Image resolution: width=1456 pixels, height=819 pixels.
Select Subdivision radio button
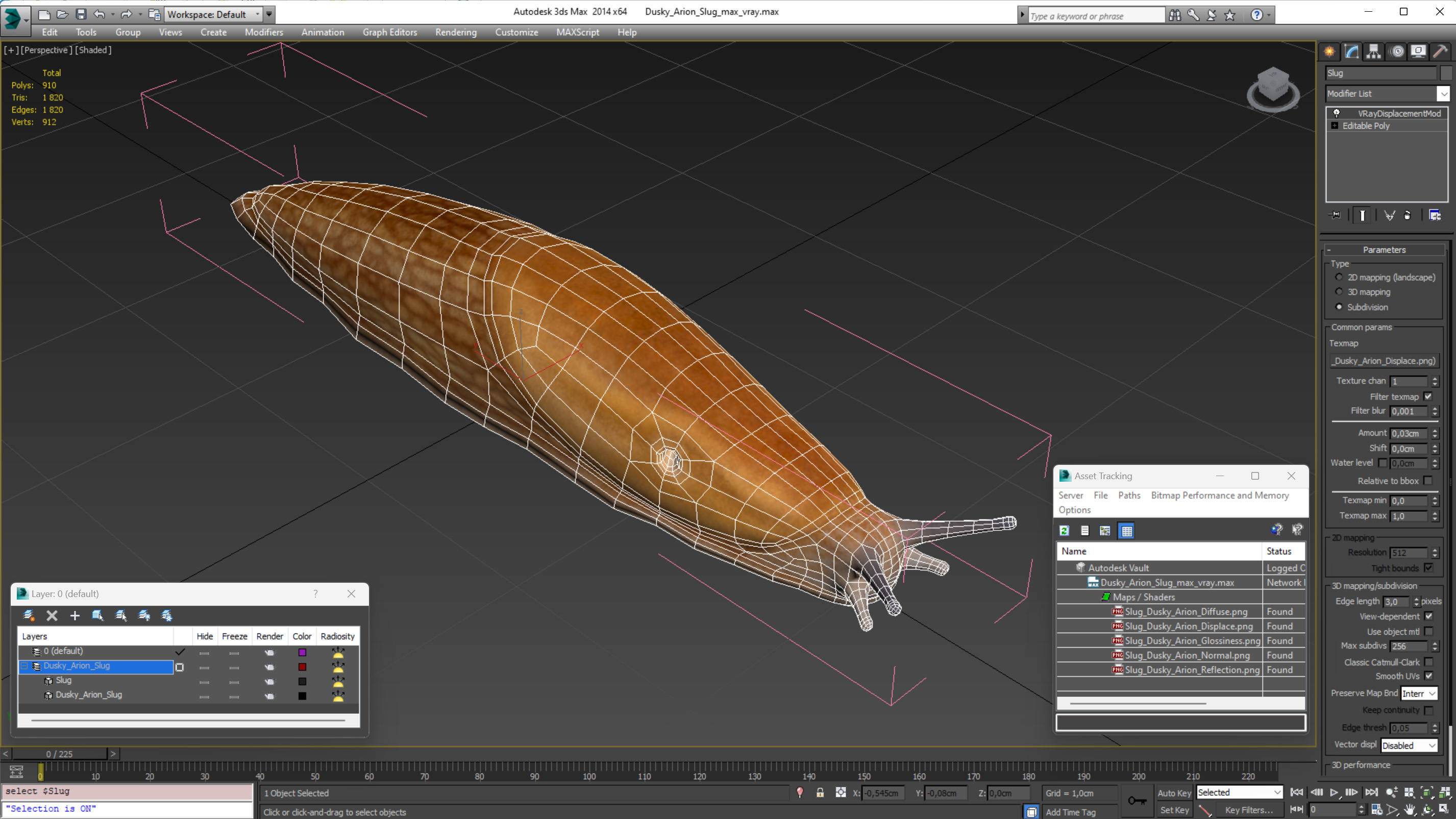[1339, 307]
